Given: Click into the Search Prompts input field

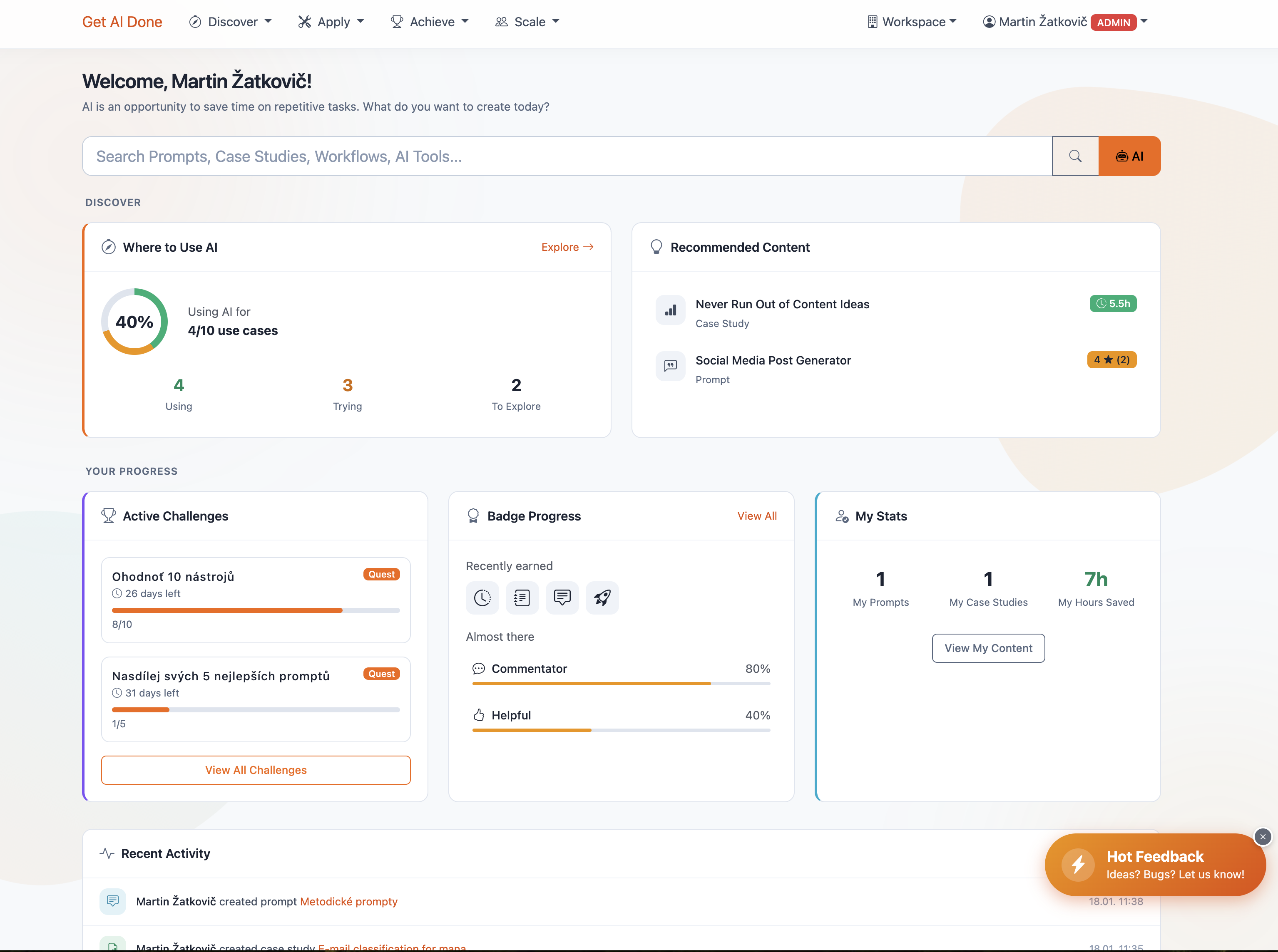Looking at the screenshot, I should click(567, 156).
